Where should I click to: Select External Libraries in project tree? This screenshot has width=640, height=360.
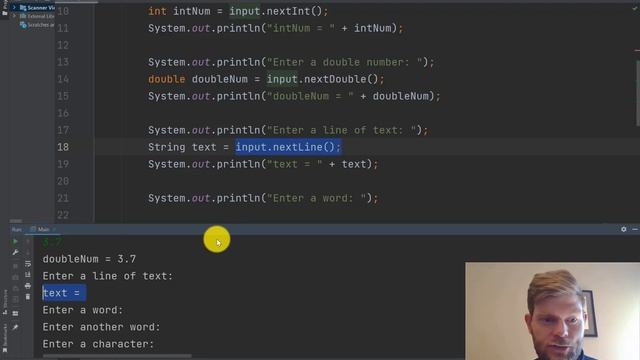(x=37, y=16)
